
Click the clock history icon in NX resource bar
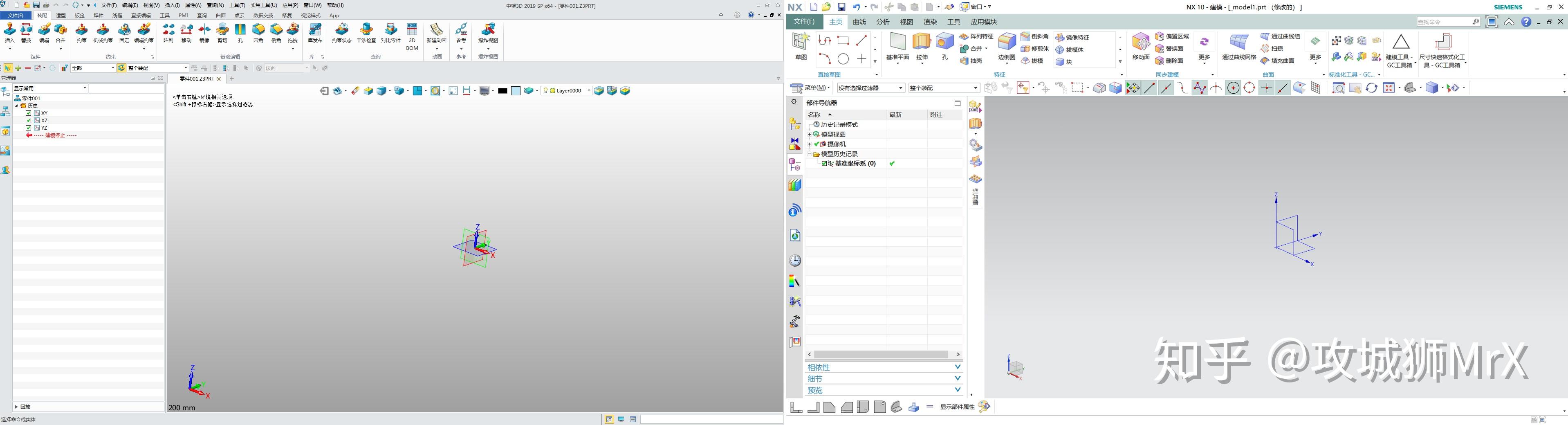pyautogui.click(x=795, y=261)
